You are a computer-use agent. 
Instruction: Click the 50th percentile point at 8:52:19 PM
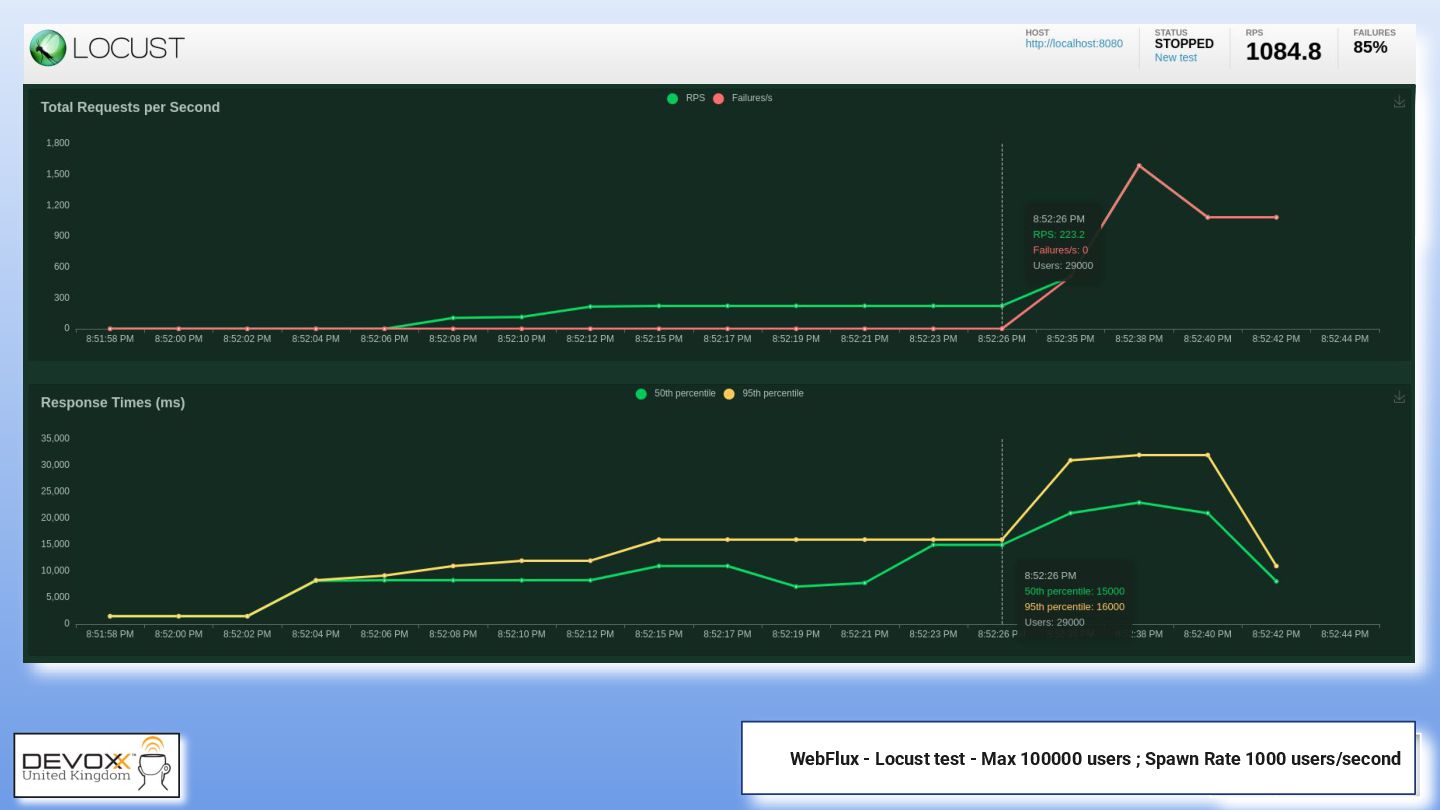point(796,586)
